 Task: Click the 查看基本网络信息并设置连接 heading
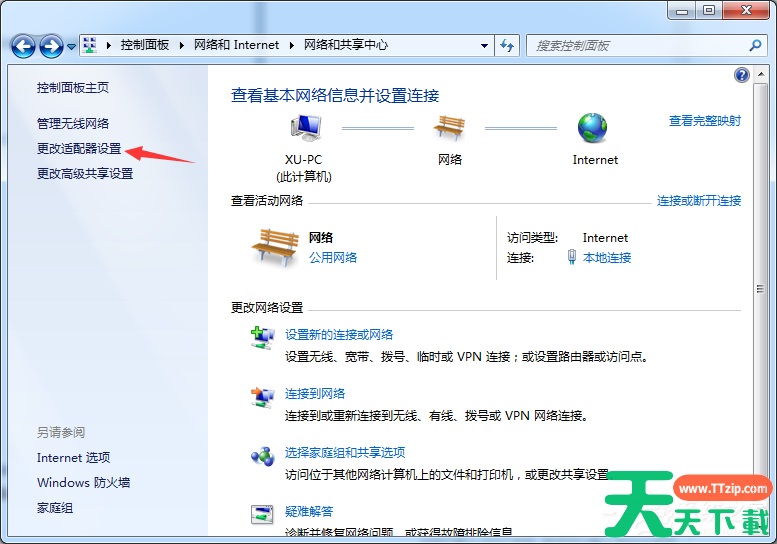(335, 95)
